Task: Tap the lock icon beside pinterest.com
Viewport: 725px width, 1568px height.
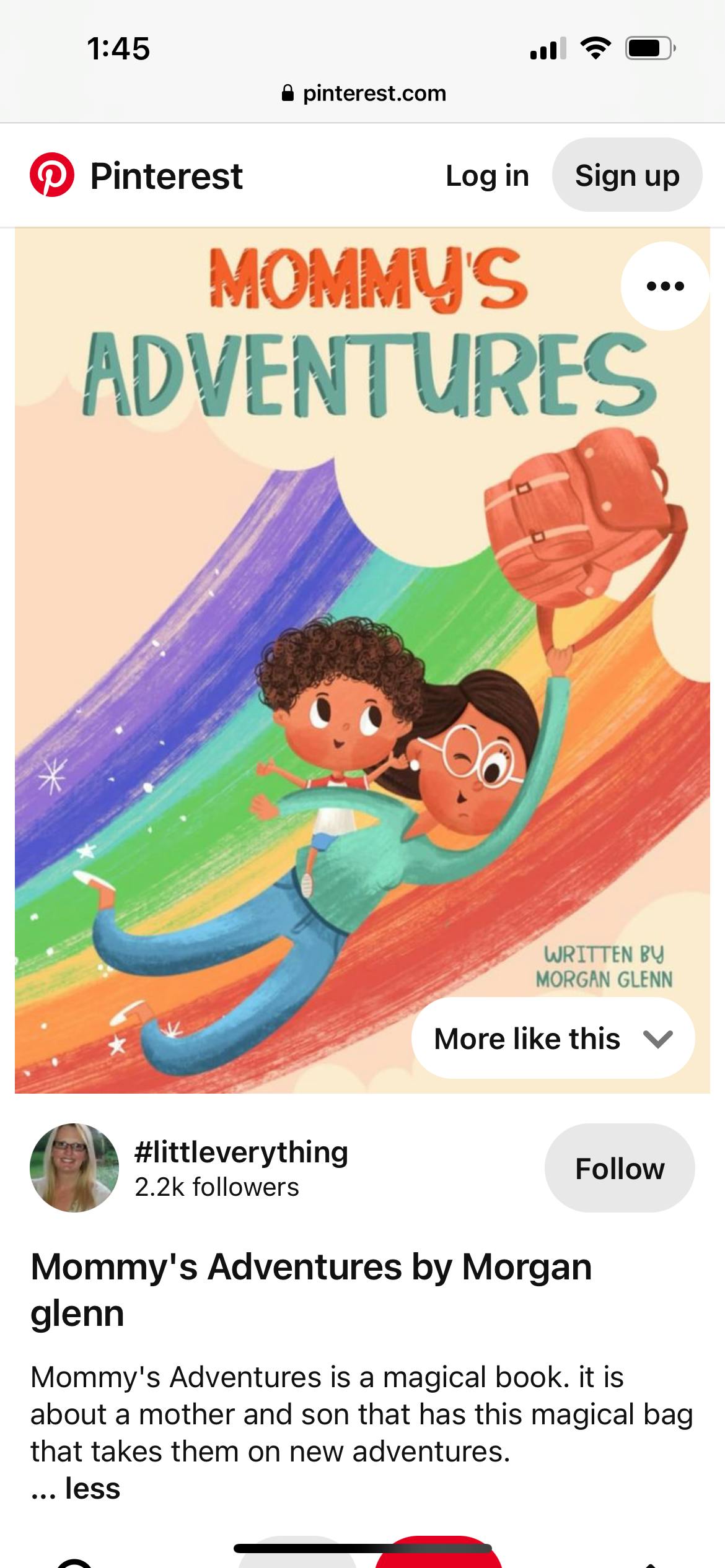Action: (288, 94)
